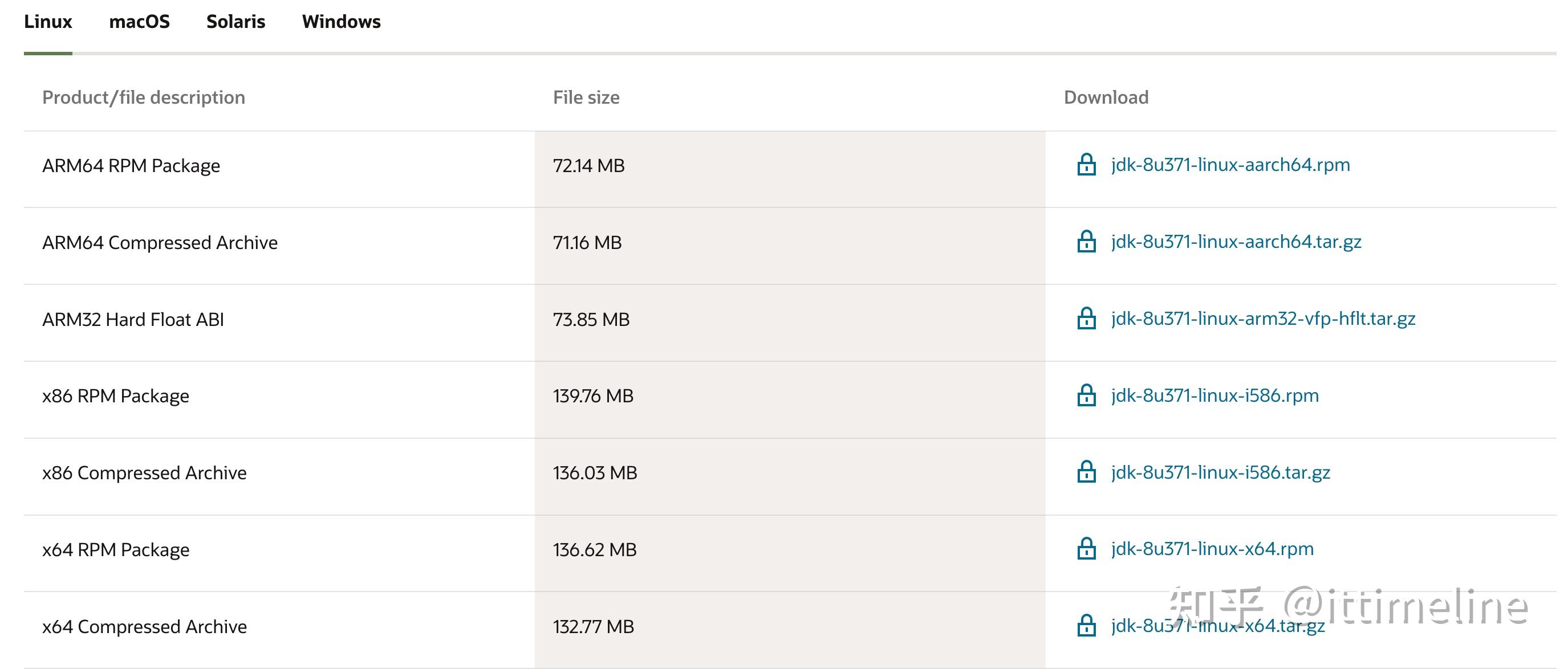Select the Linux tab

click(x=47, y=22)
